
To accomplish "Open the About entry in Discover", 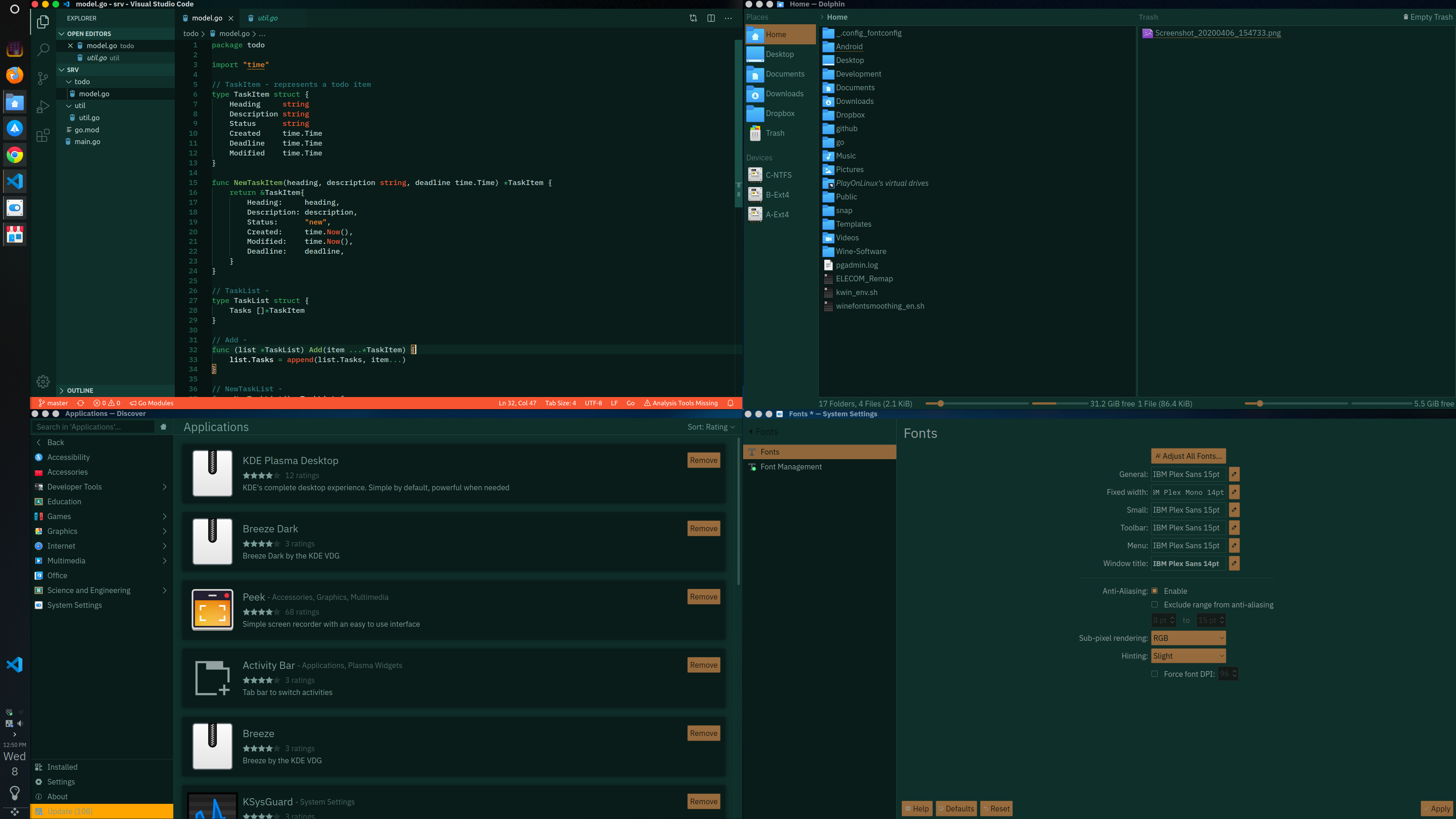I will click(102, 796).
